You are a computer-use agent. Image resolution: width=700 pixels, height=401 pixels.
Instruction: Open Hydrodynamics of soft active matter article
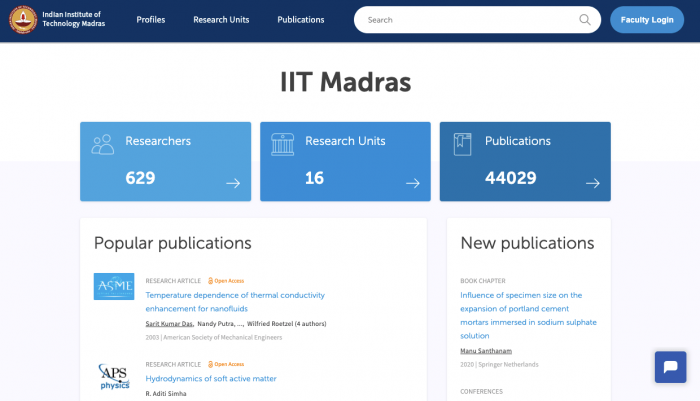211,379
